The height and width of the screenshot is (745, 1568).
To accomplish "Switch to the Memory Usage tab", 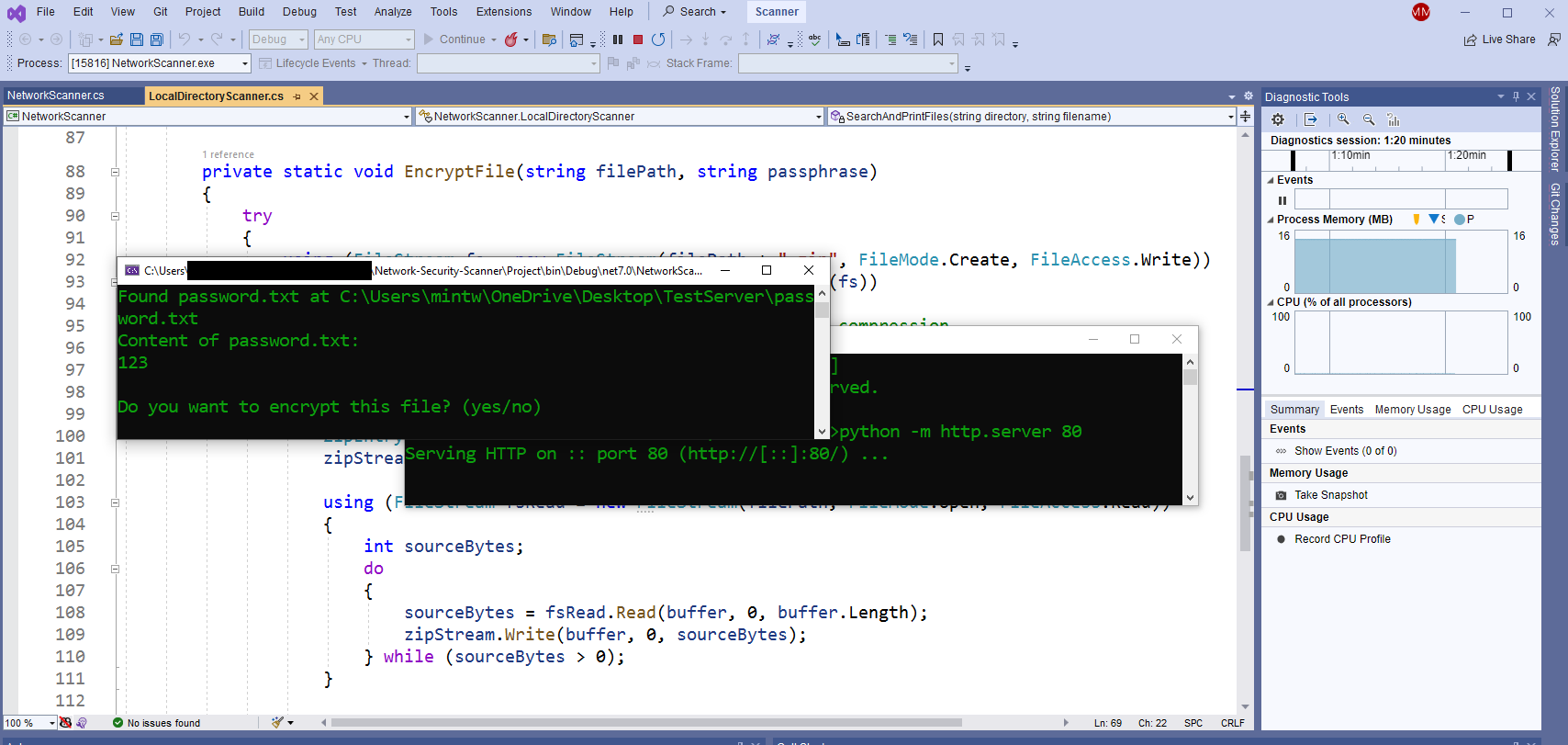I will (1413, 410).
